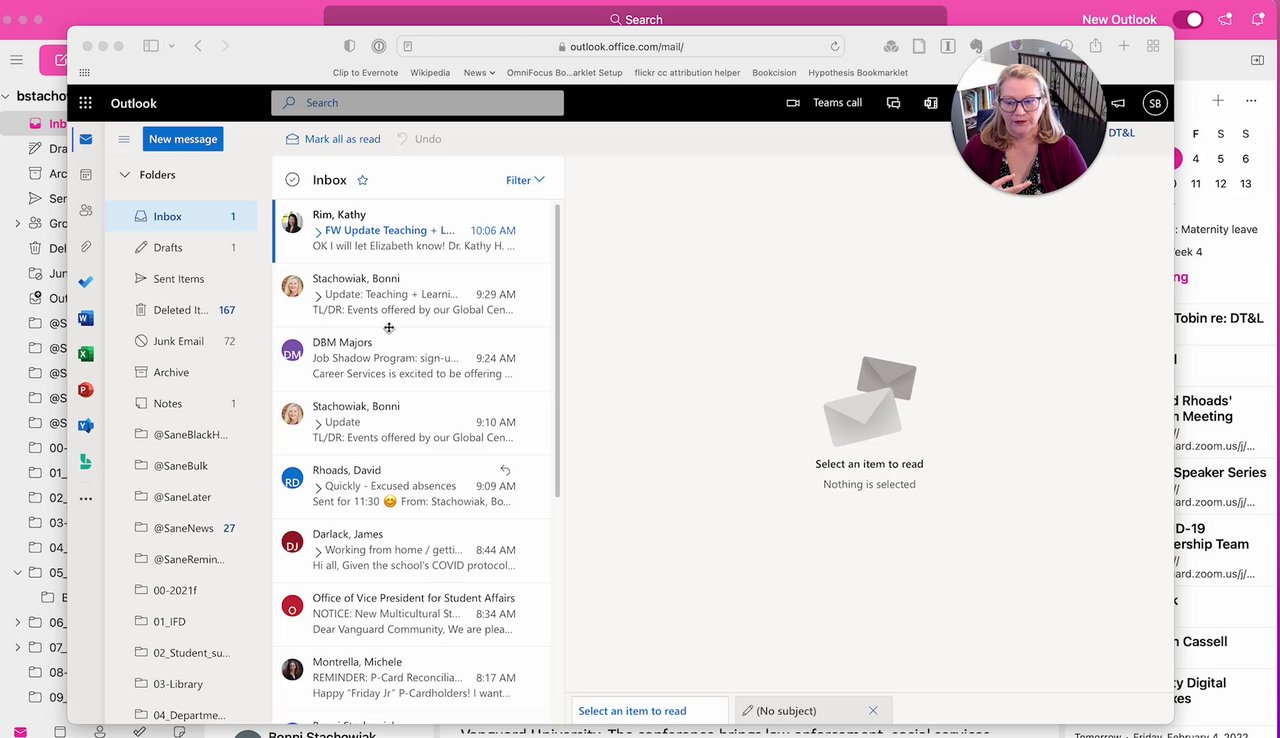Select the Office of Vice President message avatar

pos(292,606)
